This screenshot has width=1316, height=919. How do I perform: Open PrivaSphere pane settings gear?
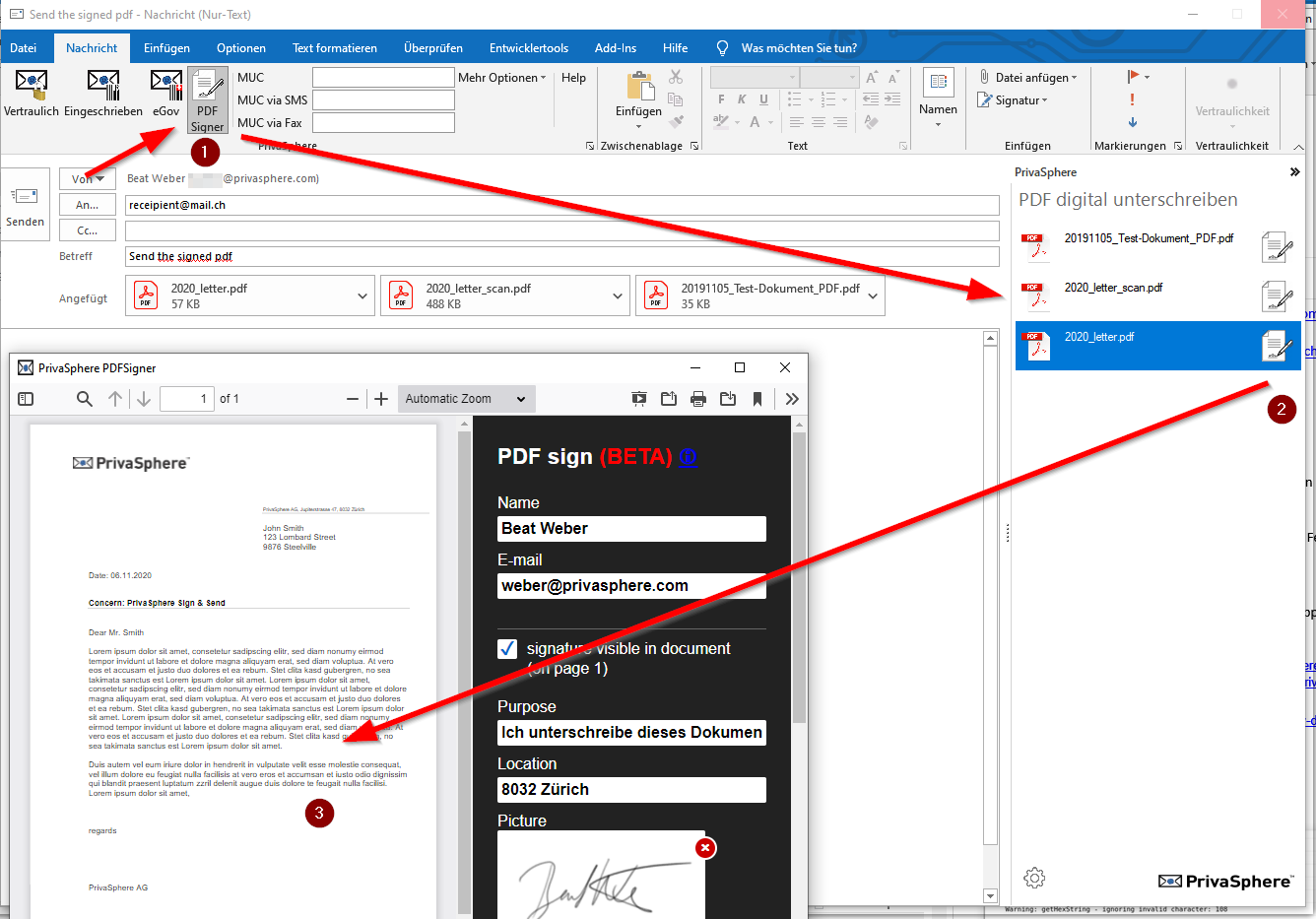click(1034, 878)
